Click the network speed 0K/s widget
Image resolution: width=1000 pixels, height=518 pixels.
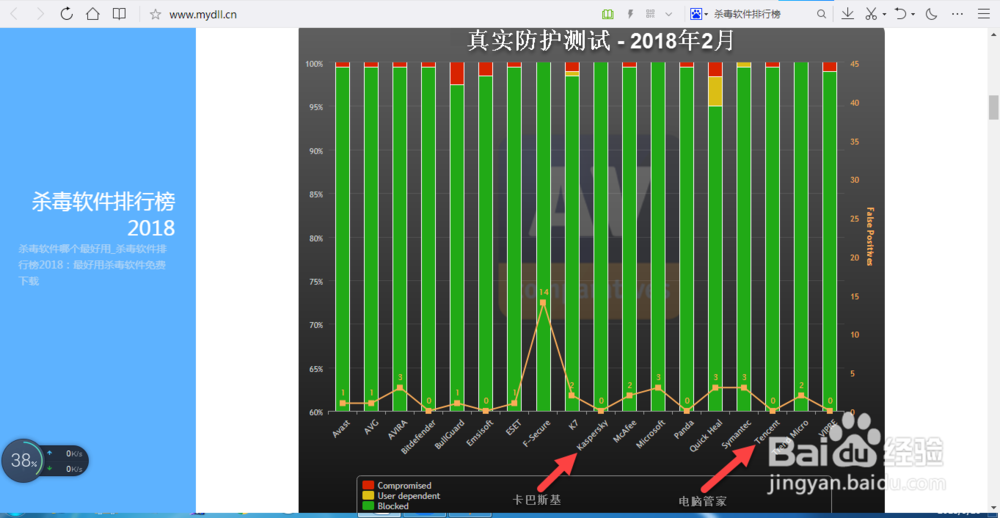coord(68,461)
